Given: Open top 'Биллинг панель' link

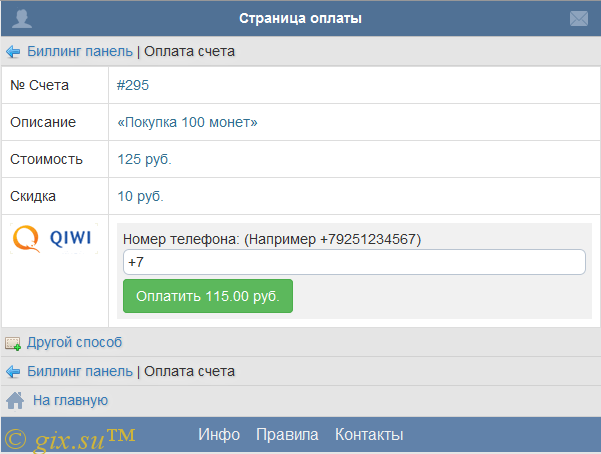Looking at the screenshot, I should pos(80,51).
